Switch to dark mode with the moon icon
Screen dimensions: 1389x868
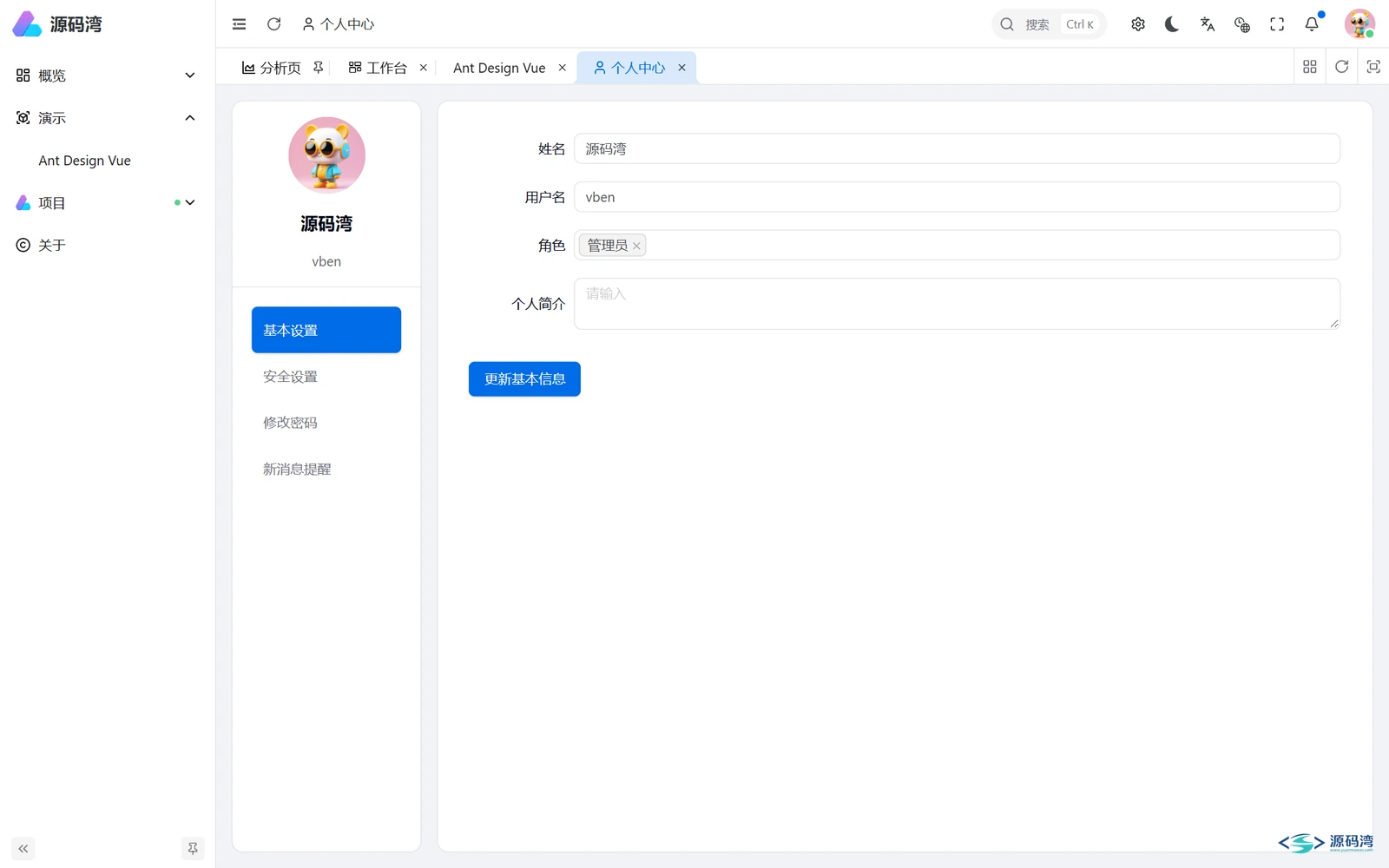1172,24
